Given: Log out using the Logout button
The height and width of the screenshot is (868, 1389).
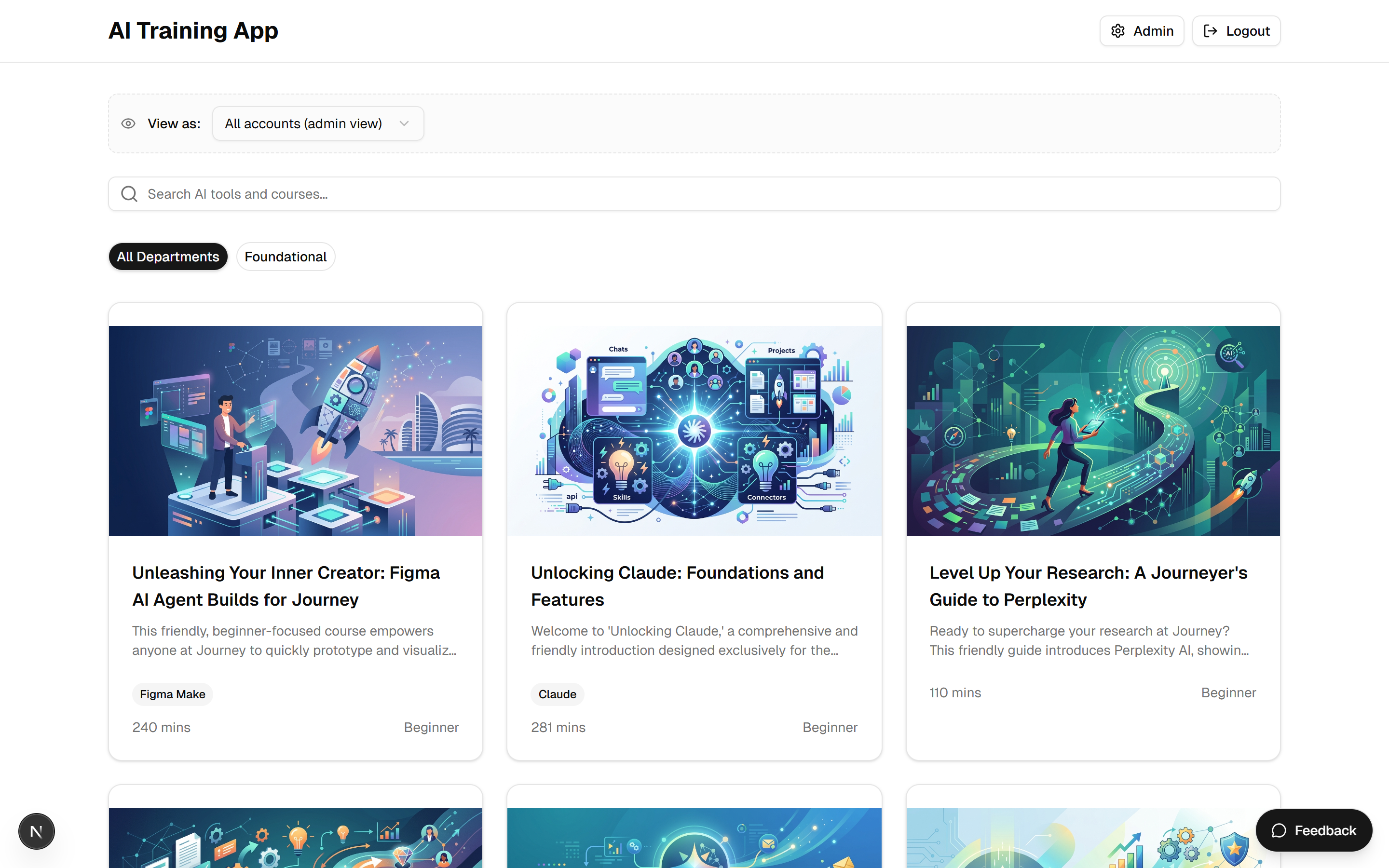Looking at the screenshot, I should tap(1236, 31).
